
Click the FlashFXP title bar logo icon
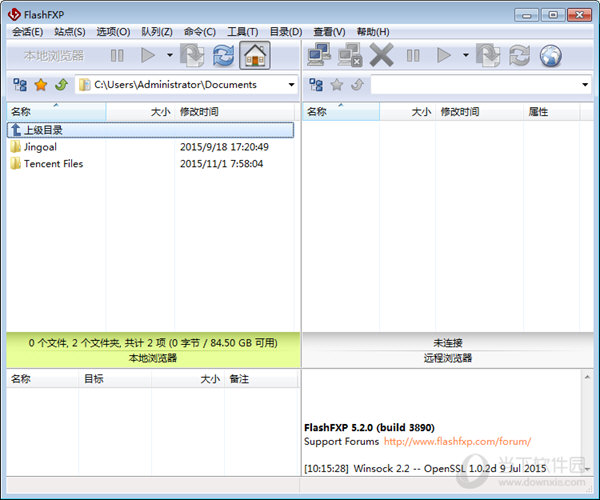pyautogui.click(x=14, y=15)
